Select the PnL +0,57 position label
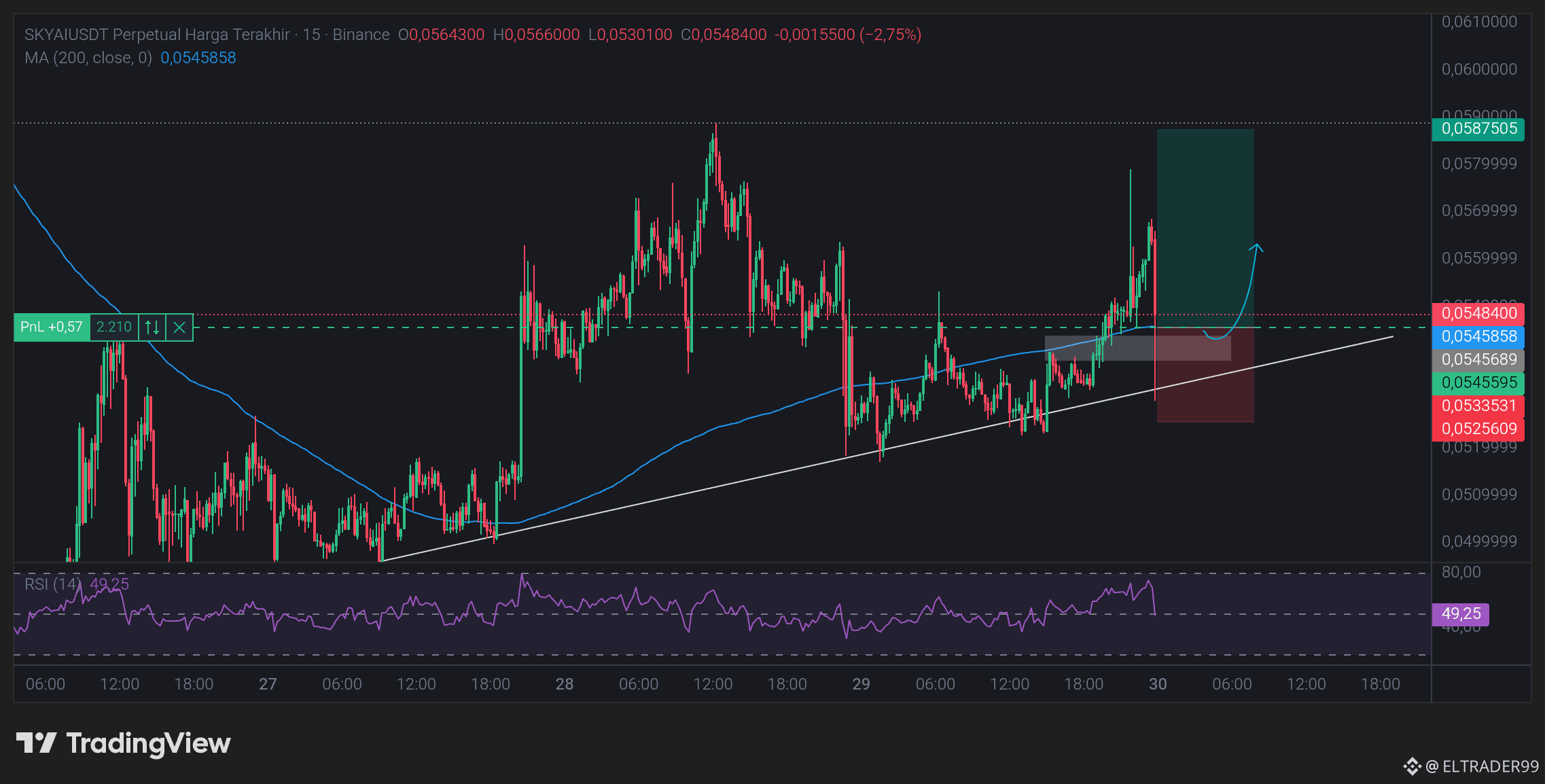Viewport: 1545px width, 784px height. coord(52,327)
